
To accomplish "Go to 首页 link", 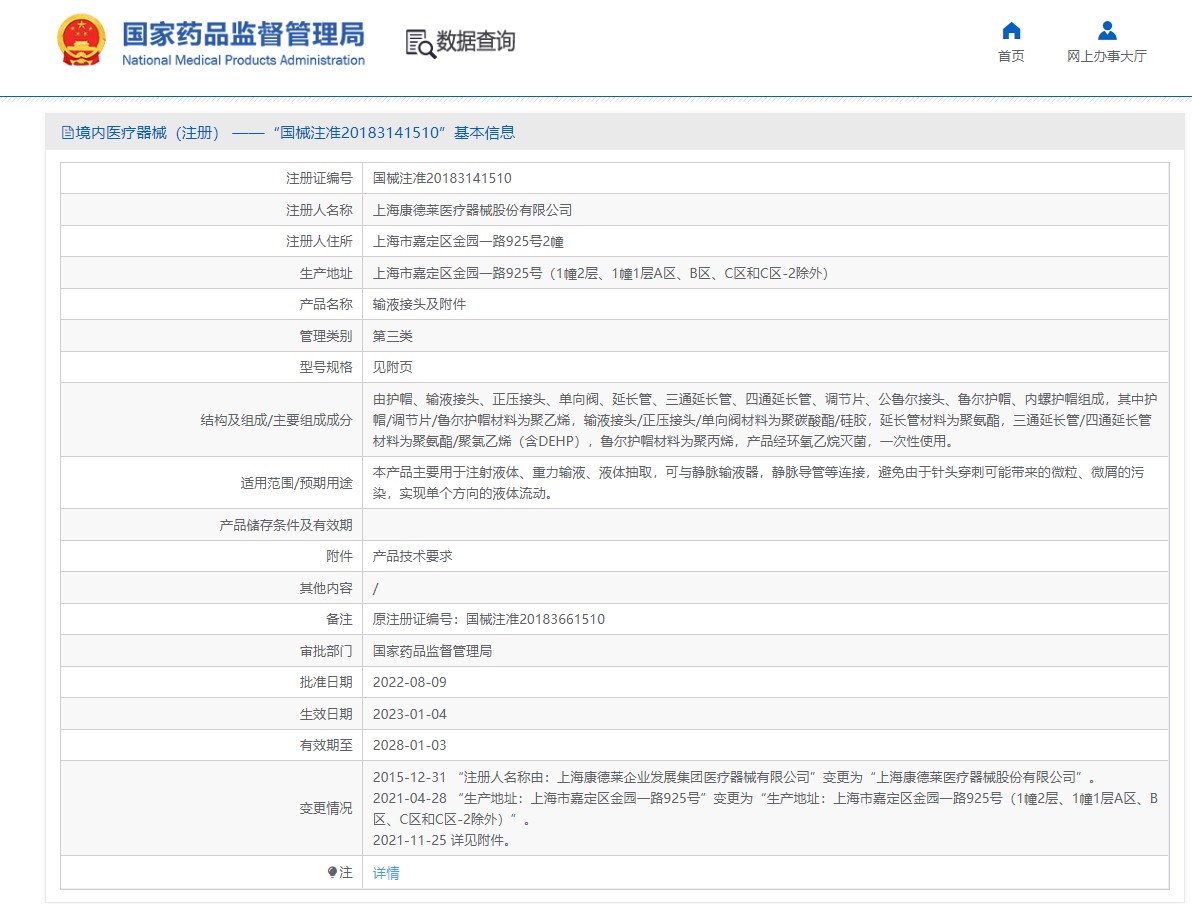I will tap(1011, 56).
